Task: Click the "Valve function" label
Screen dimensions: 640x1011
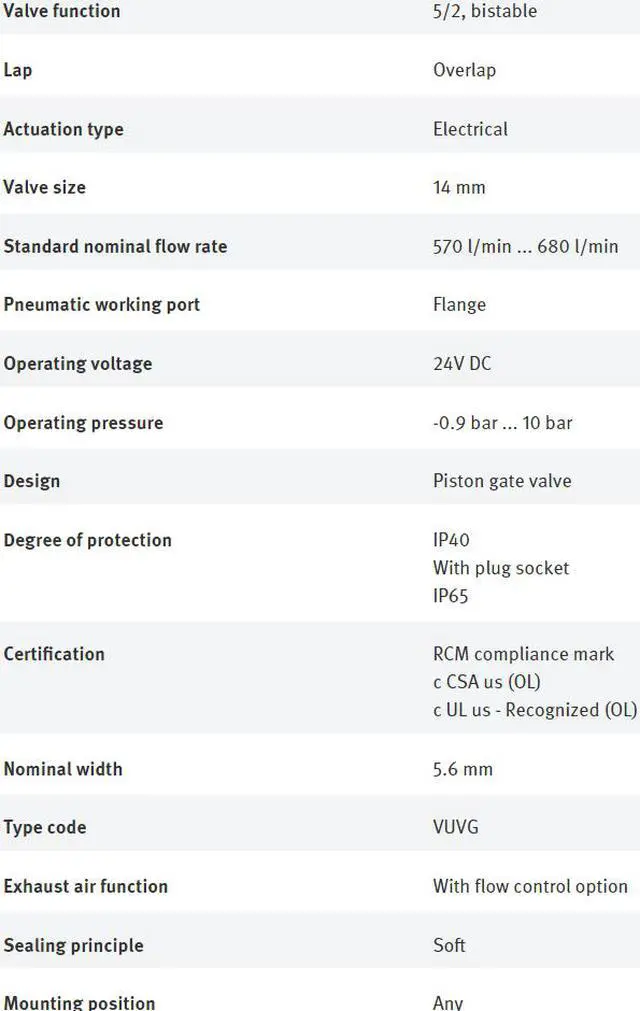Action: pyautogui.click(x=61, y=11)
